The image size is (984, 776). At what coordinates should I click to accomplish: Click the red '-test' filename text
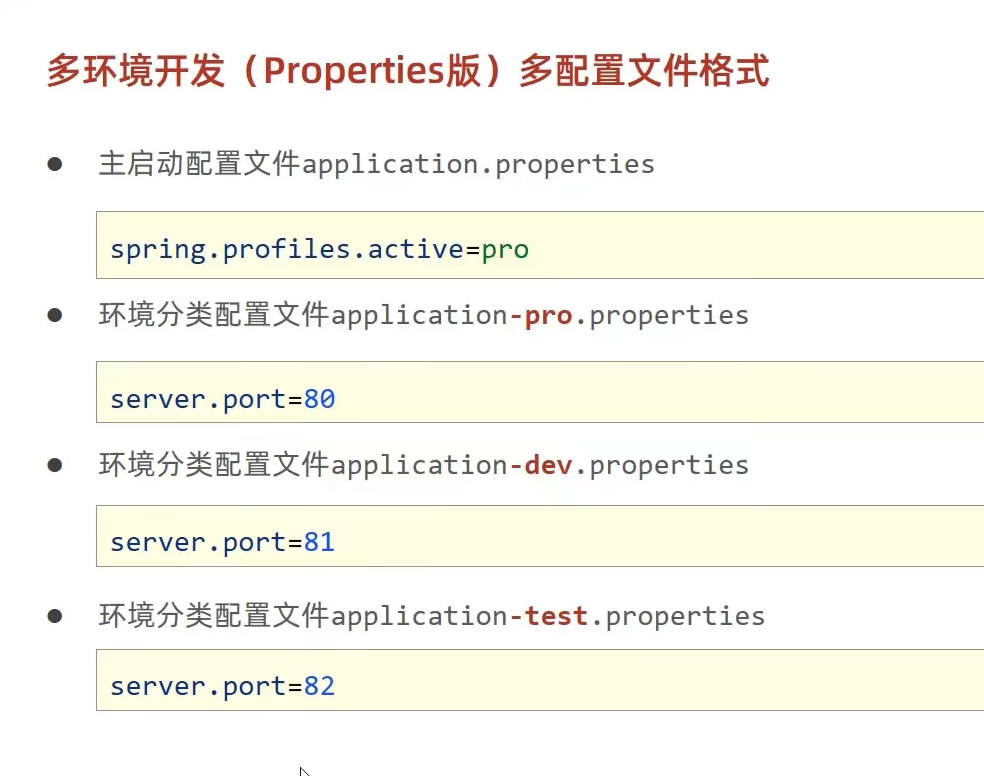(549, 616)
